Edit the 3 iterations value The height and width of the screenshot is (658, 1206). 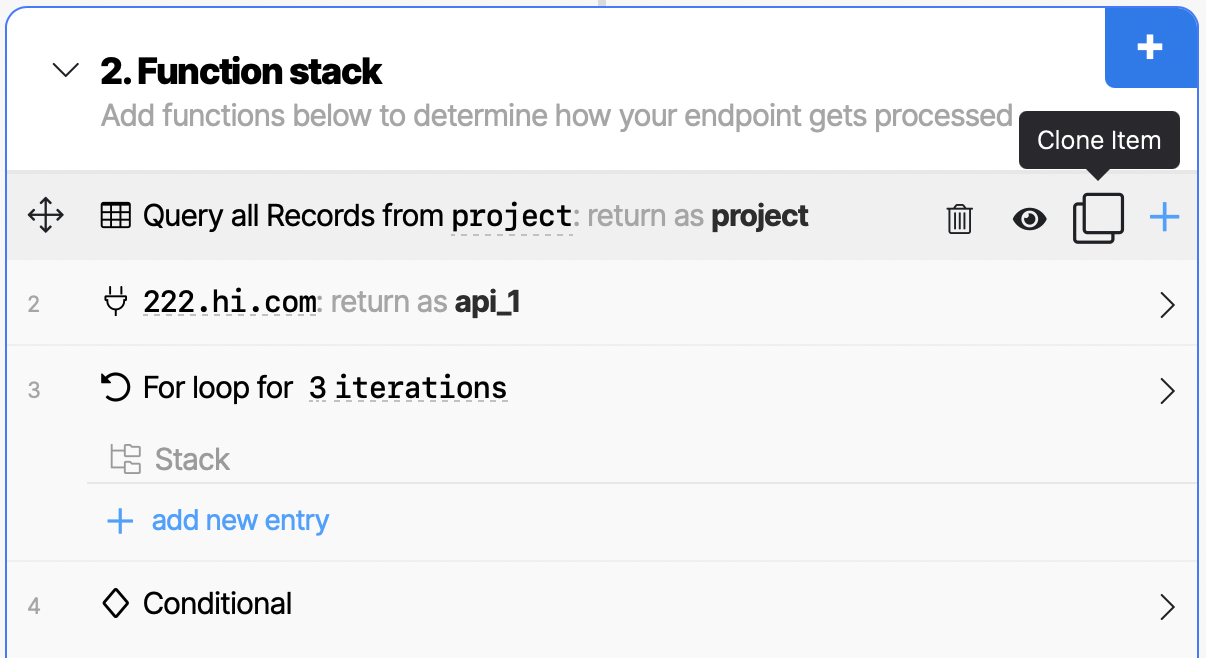tap(407, 387)
